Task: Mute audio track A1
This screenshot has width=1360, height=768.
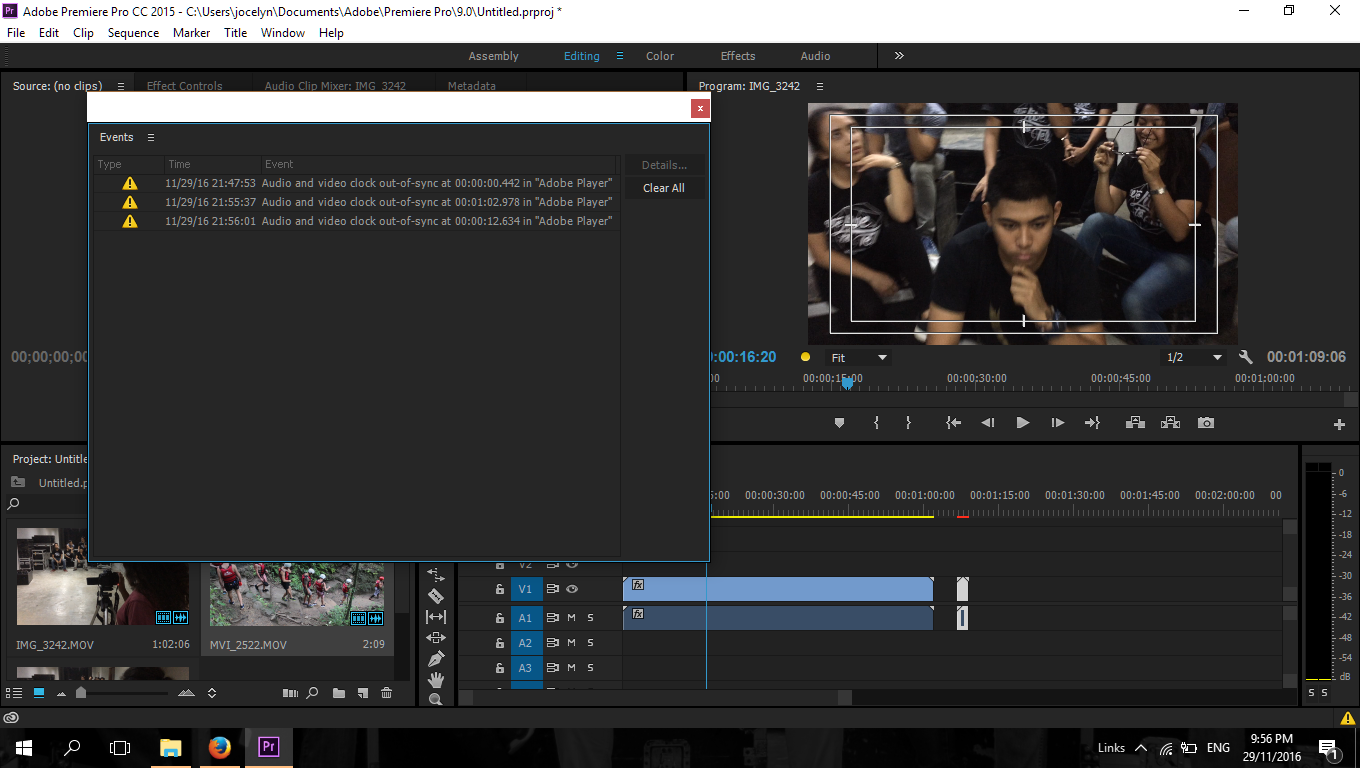Action: (x=571, y=617)
